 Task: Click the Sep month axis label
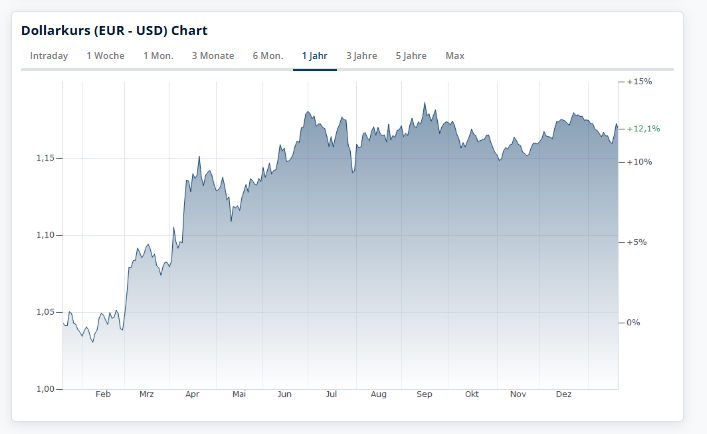pos(424,395)
